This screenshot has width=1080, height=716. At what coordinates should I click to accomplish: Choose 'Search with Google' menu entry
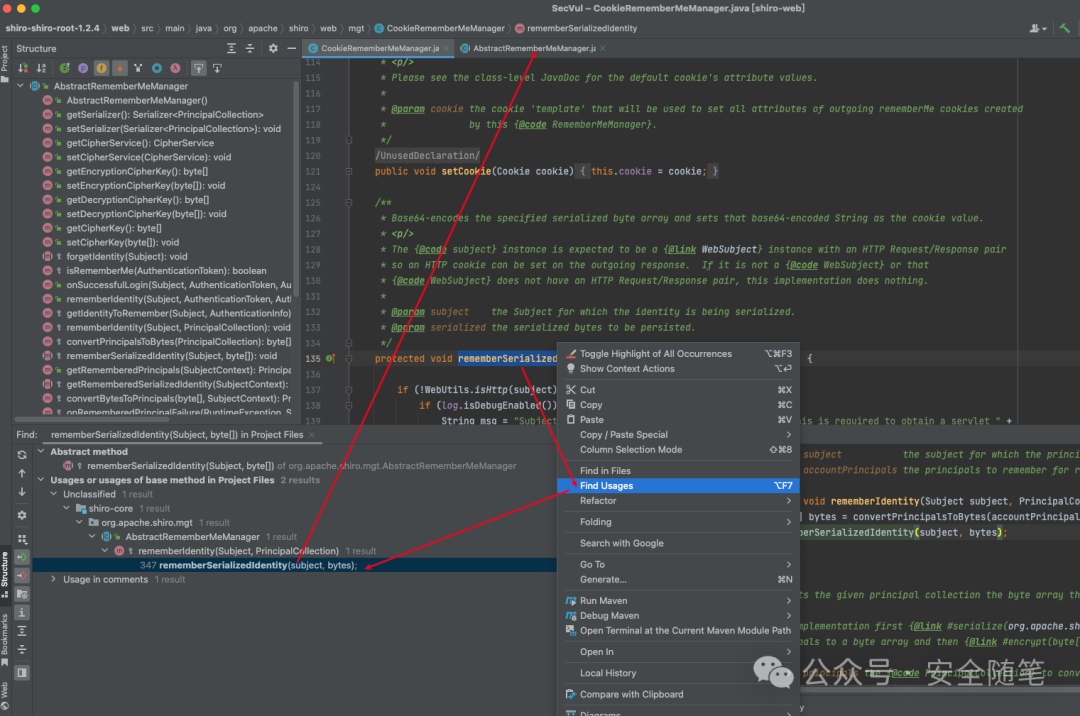click(x=678, y=543)
